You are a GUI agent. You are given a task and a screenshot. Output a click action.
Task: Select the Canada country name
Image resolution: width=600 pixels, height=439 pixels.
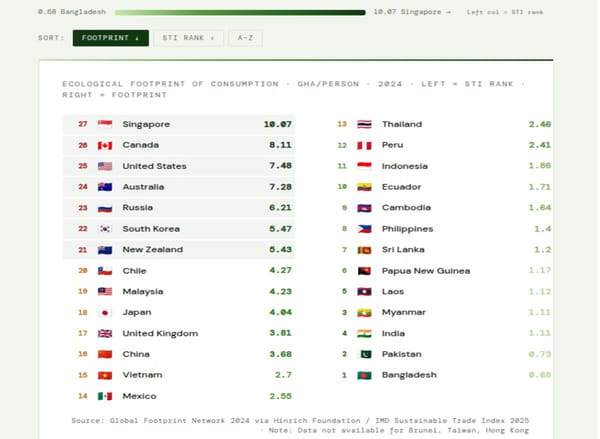click(x=140, y=145)
